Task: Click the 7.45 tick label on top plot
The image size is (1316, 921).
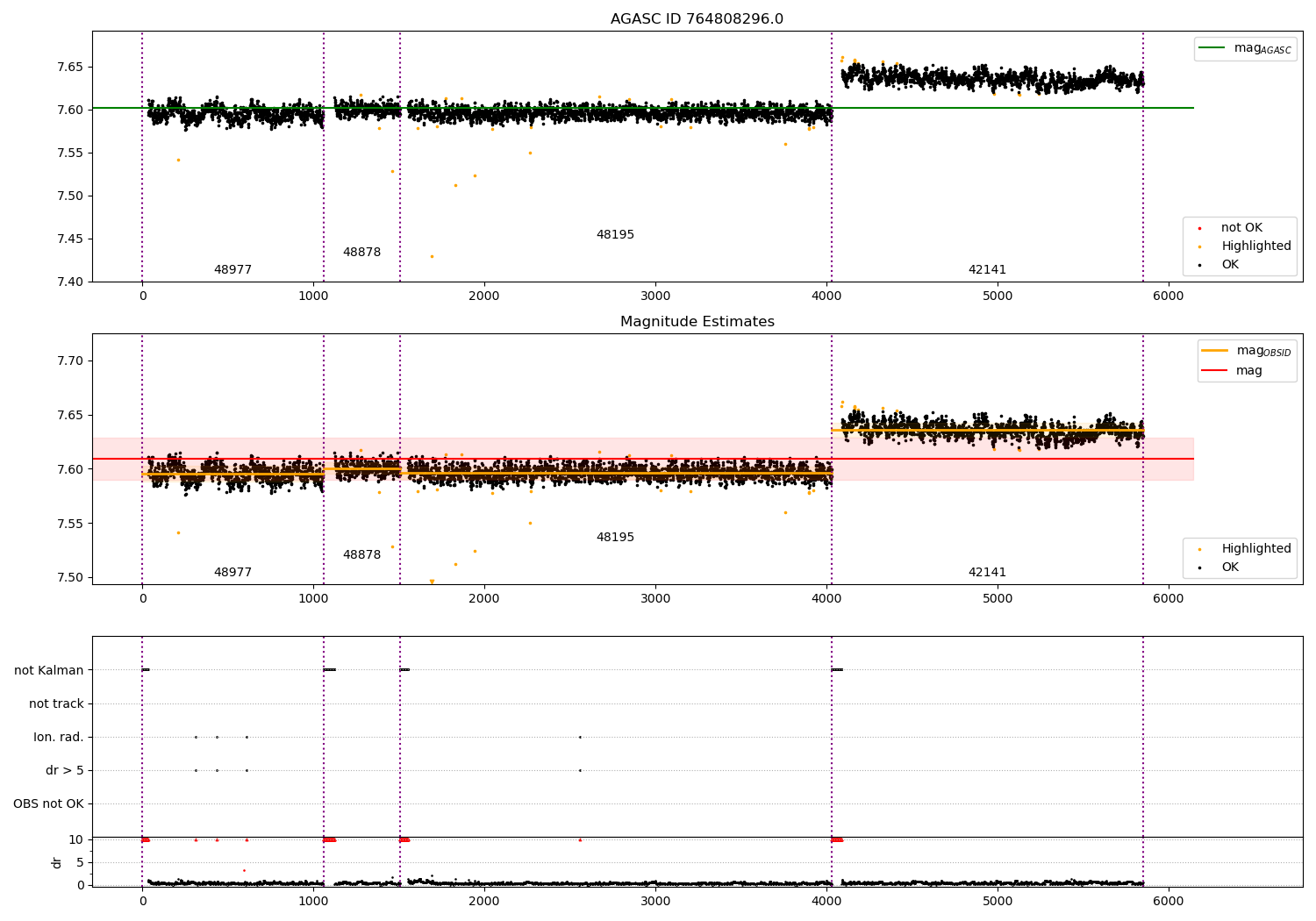Action: click(70, 239)
